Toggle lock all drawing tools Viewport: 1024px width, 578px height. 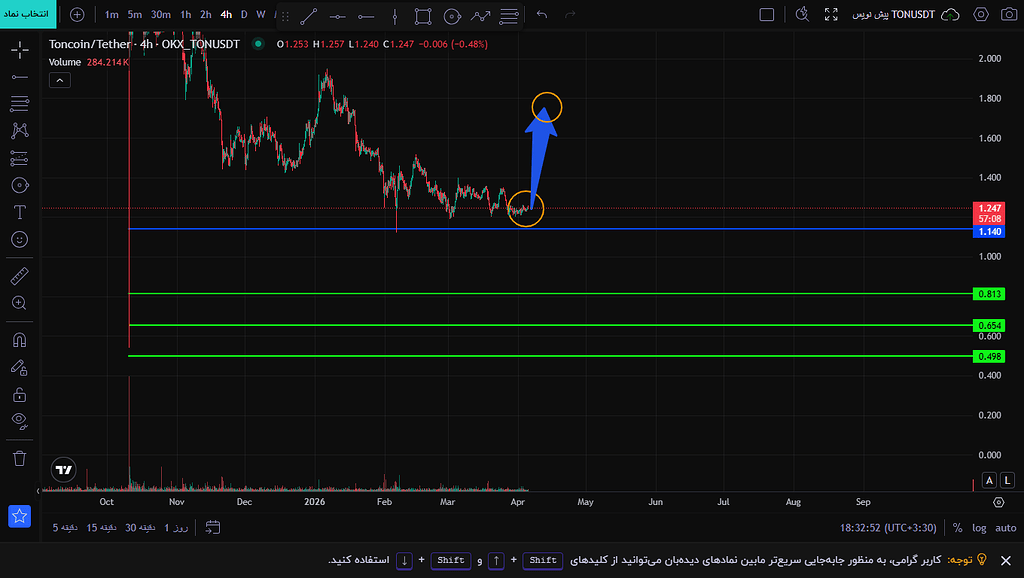20,394
